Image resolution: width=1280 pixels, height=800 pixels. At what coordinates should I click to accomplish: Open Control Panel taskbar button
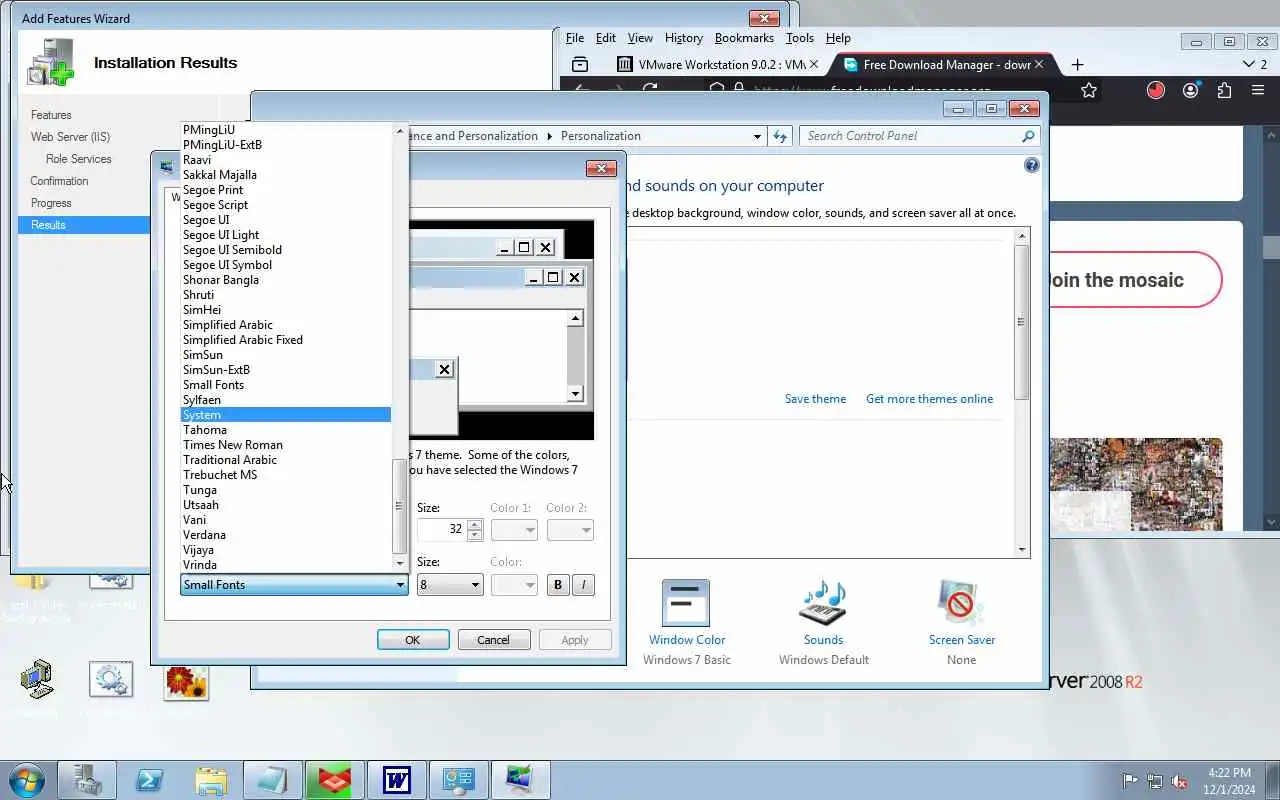(x=459, y=780)
